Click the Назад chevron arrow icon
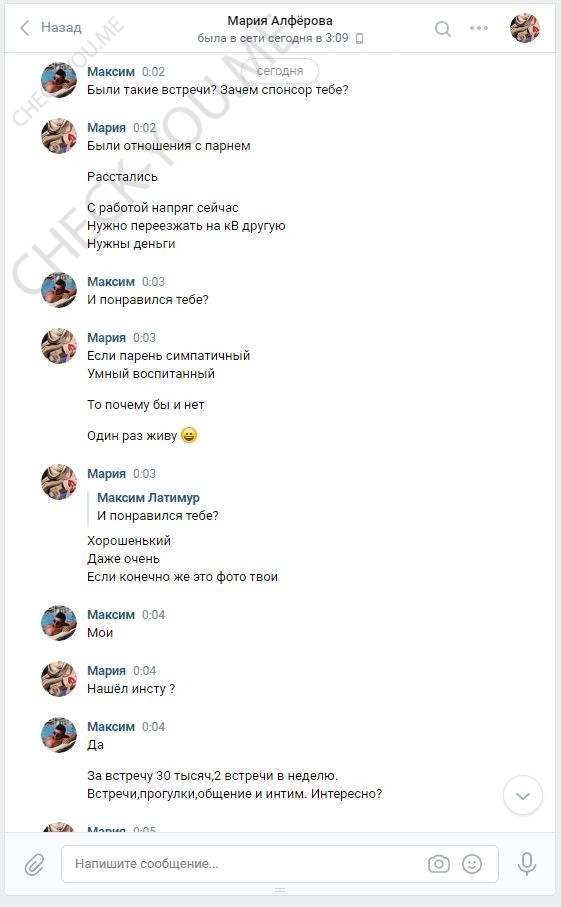 (x=24, y=28)
